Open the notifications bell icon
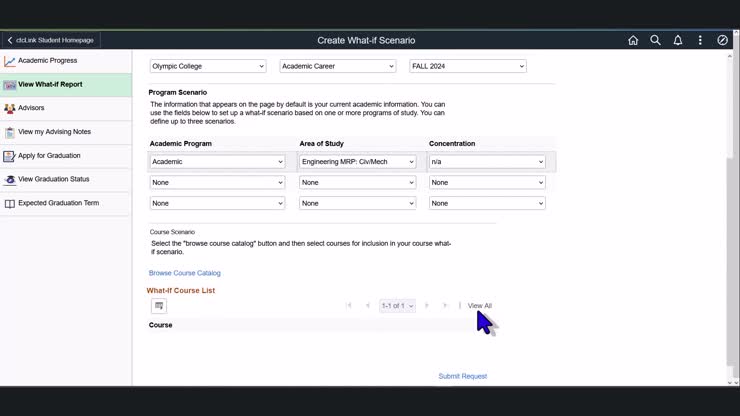This screenshot has width=740, height=416. [x=678, y=40]
